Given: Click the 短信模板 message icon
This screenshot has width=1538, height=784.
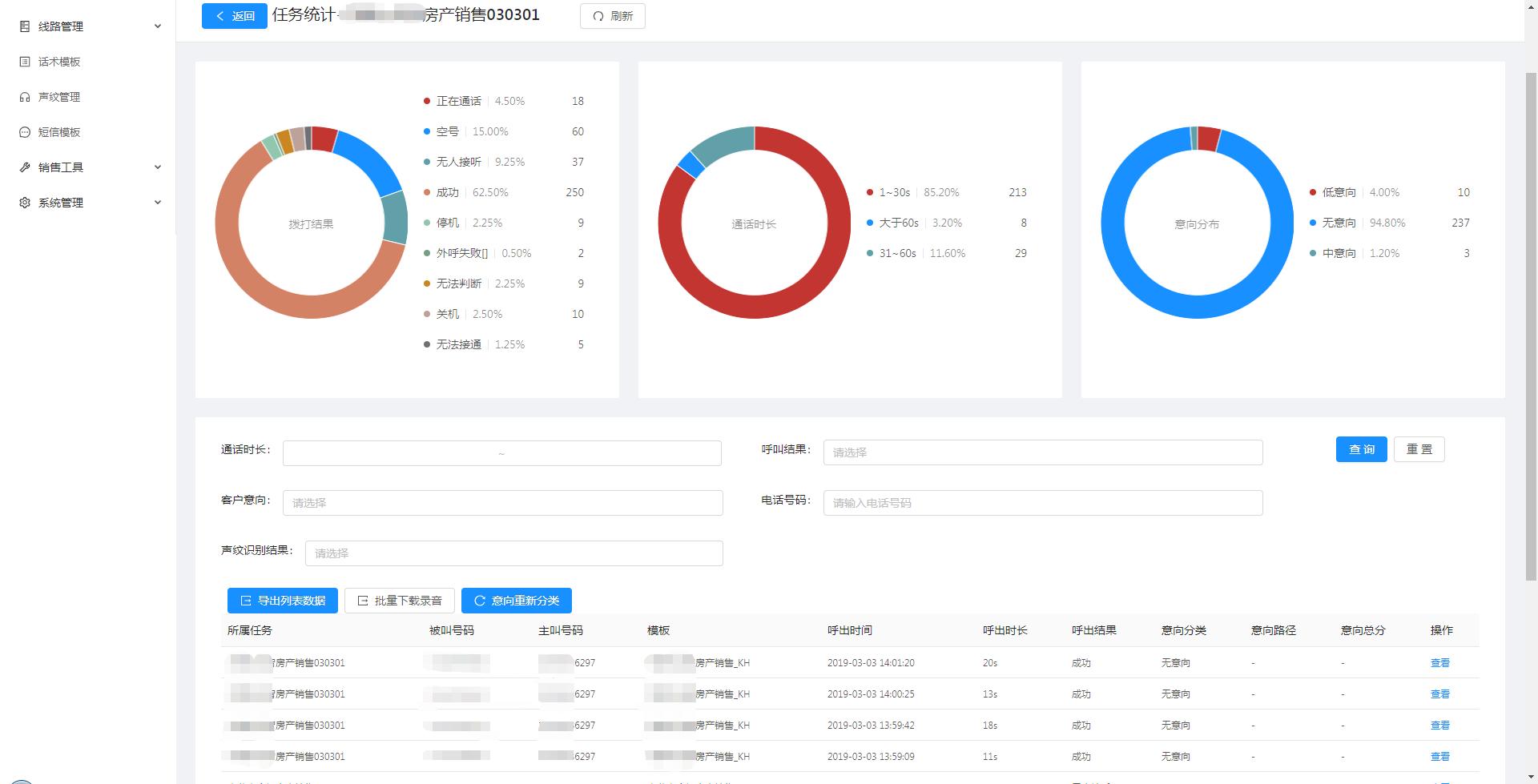Looking at the screenshot, I should (x=25, y=132).
